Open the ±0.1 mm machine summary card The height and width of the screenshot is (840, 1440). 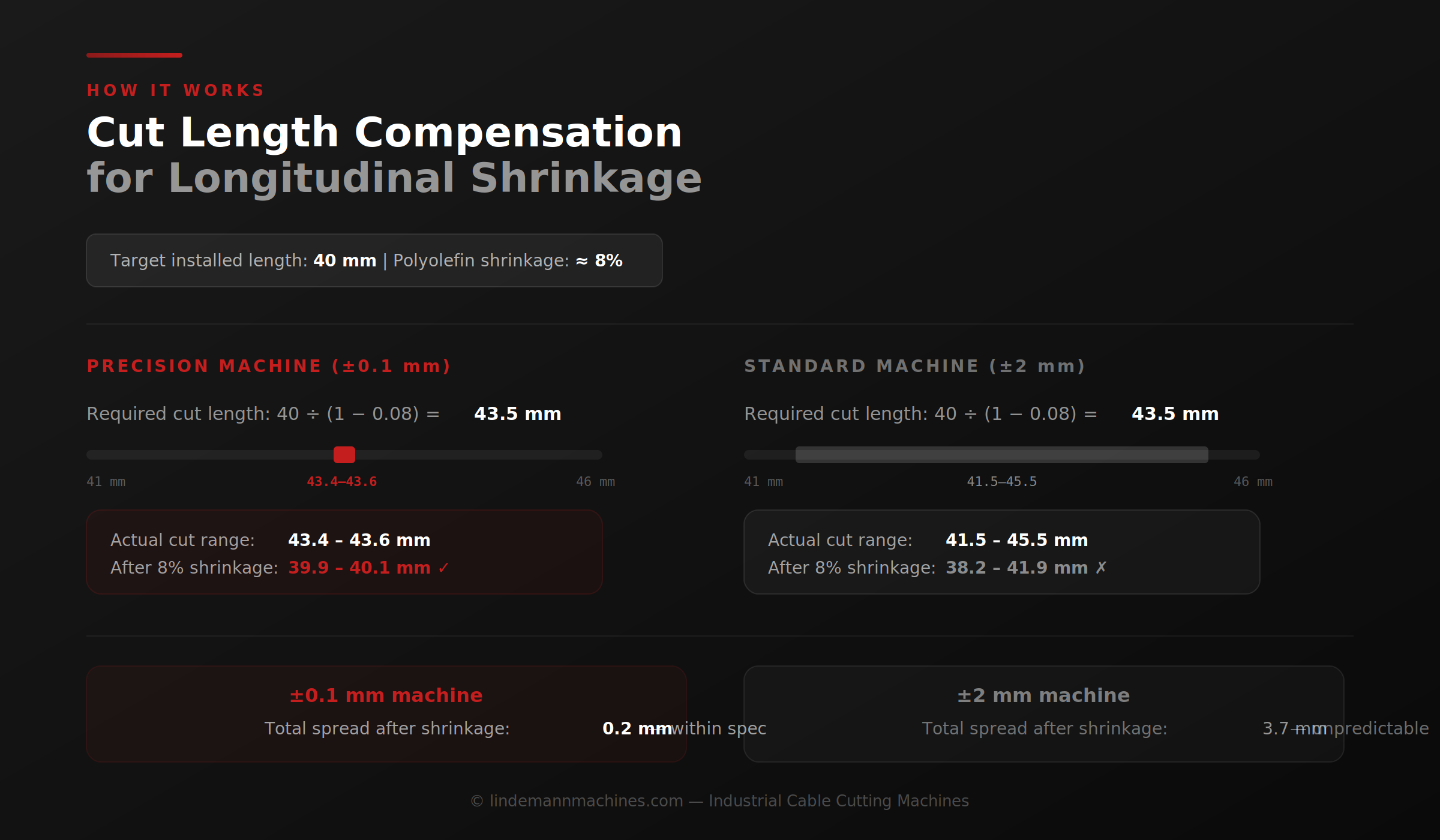pos(386,714)
